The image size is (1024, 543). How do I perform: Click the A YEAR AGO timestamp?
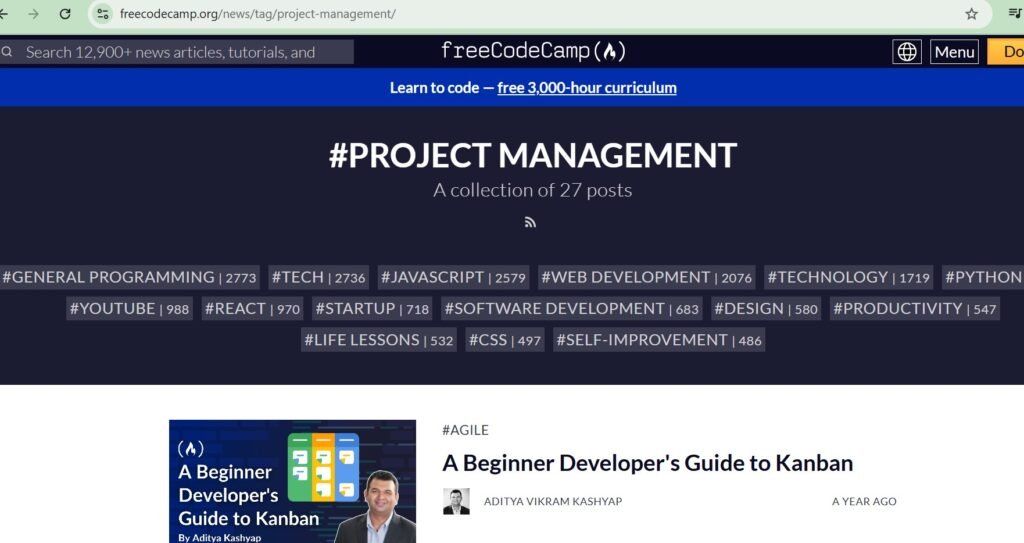[x=864, y=501]
